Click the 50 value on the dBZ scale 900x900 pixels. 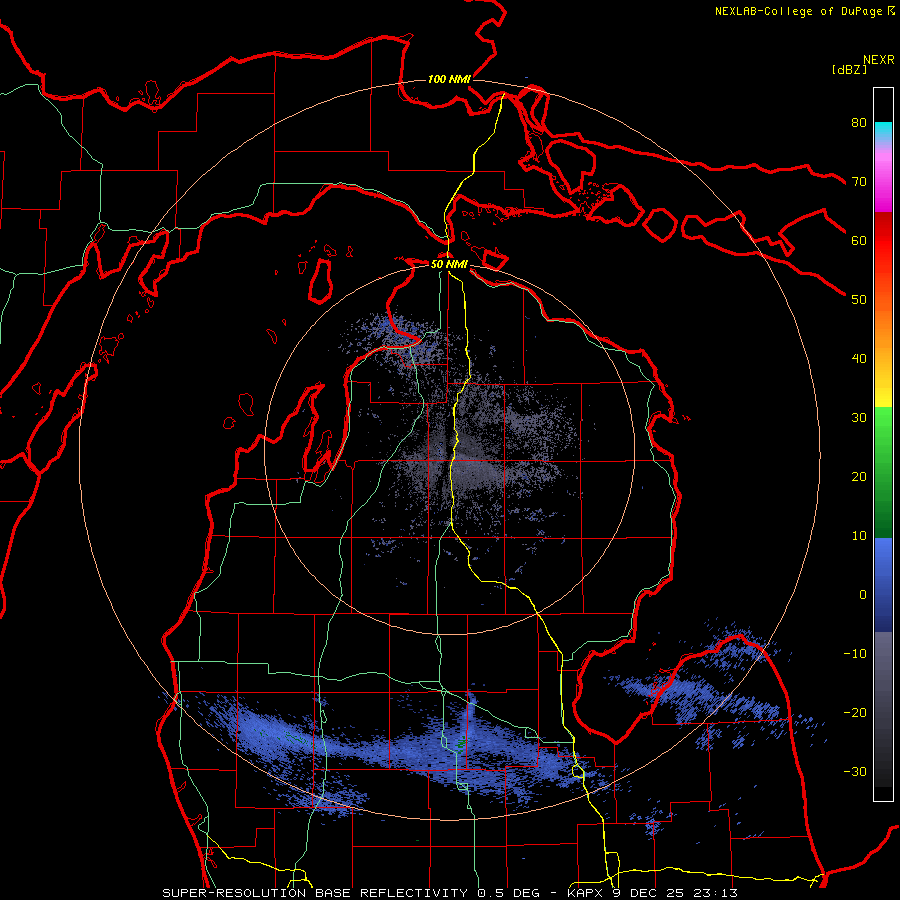[x=859, y=300]
